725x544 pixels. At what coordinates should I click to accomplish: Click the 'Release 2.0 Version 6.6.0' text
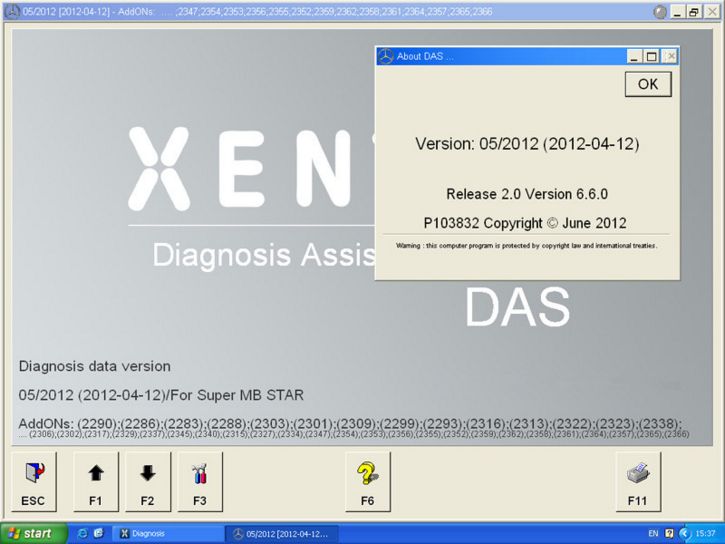[527, 194]
